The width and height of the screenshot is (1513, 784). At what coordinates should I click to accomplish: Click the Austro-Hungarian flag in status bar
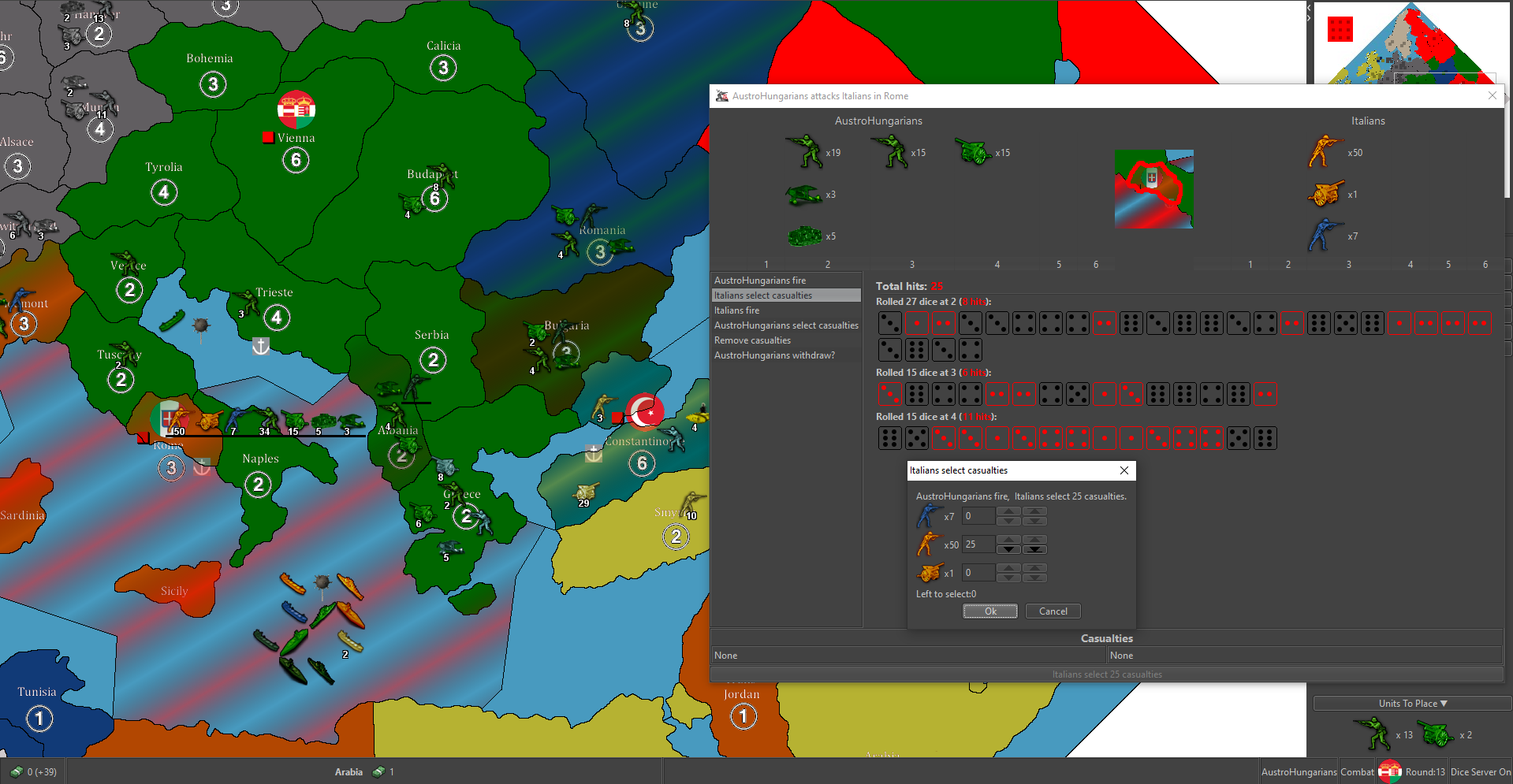coord(1389,772)
